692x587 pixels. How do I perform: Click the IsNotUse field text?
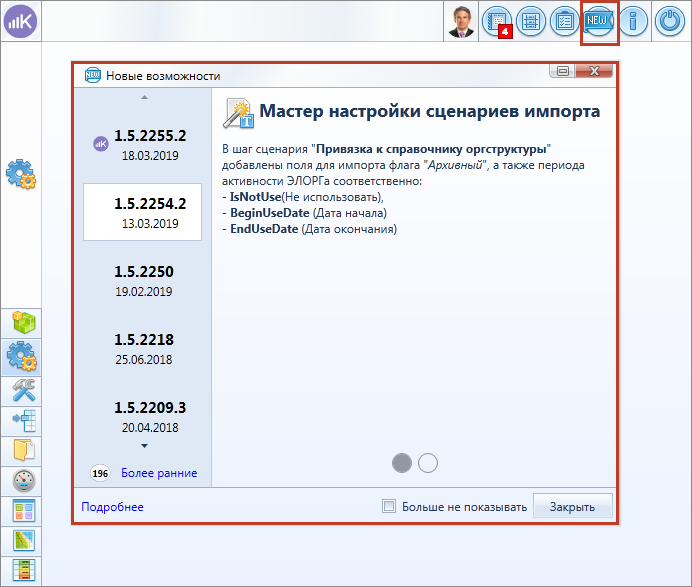tap(255, 197)
